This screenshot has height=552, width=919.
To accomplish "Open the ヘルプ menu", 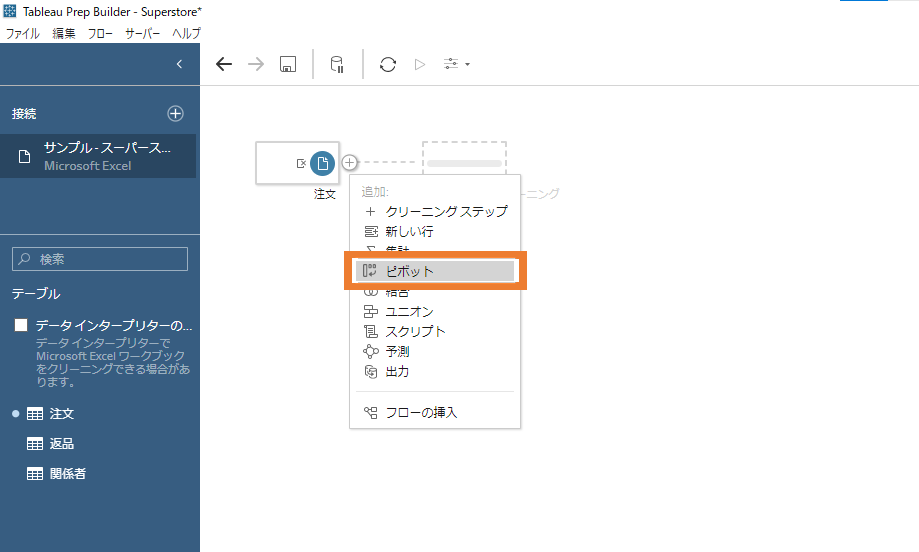I will coord(186,33).
